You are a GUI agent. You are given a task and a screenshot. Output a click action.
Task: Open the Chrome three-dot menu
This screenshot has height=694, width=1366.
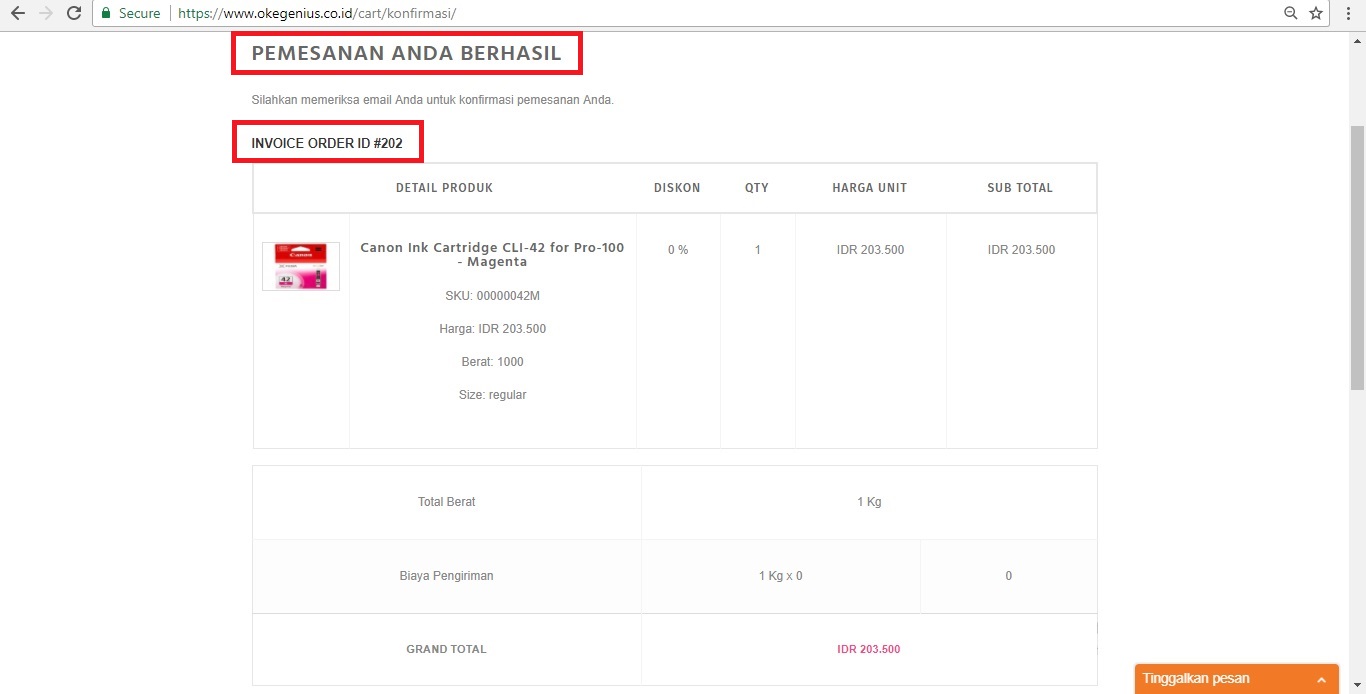(1348, 14)
